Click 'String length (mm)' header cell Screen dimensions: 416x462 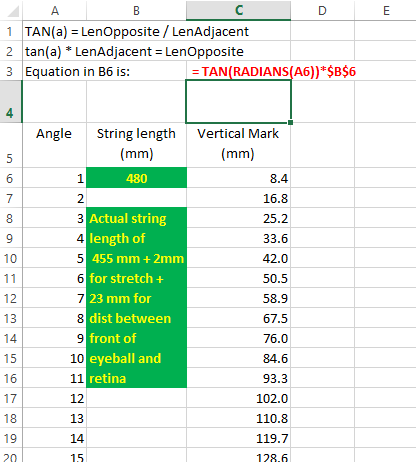tap(136, 145)
